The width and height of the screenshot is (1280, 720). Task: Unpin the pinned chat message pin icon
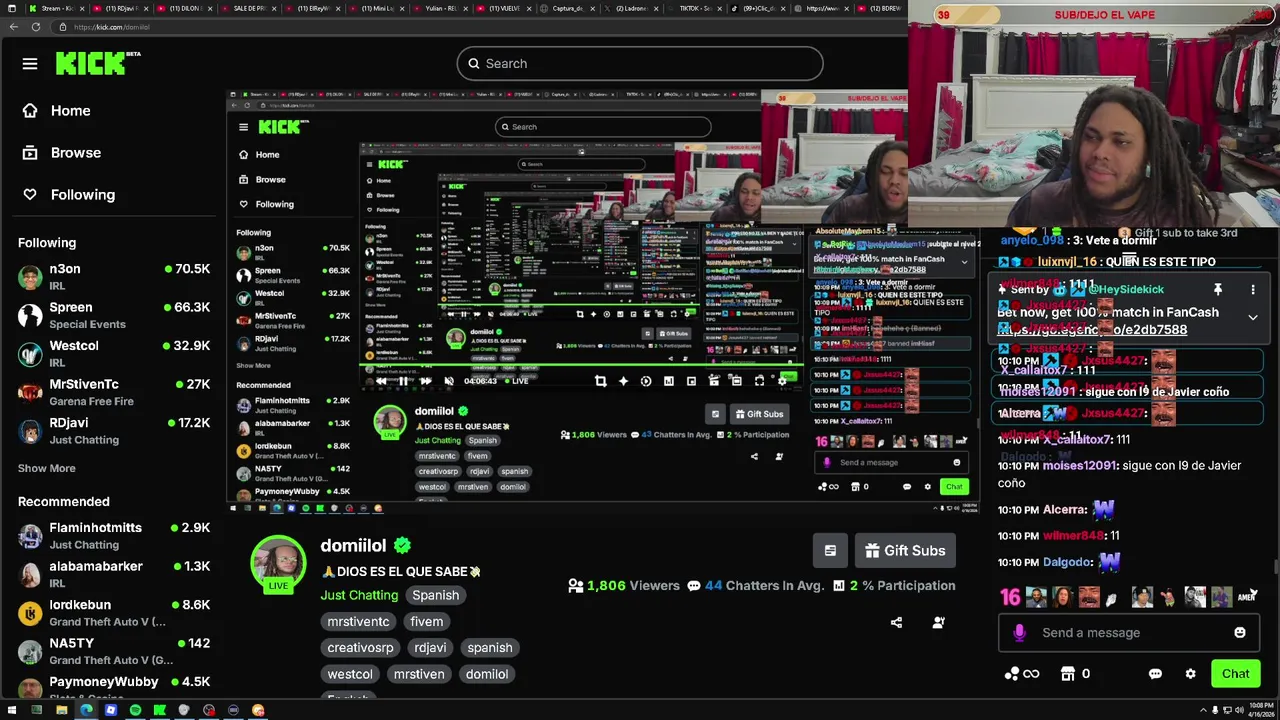[x=1218, y=290]
